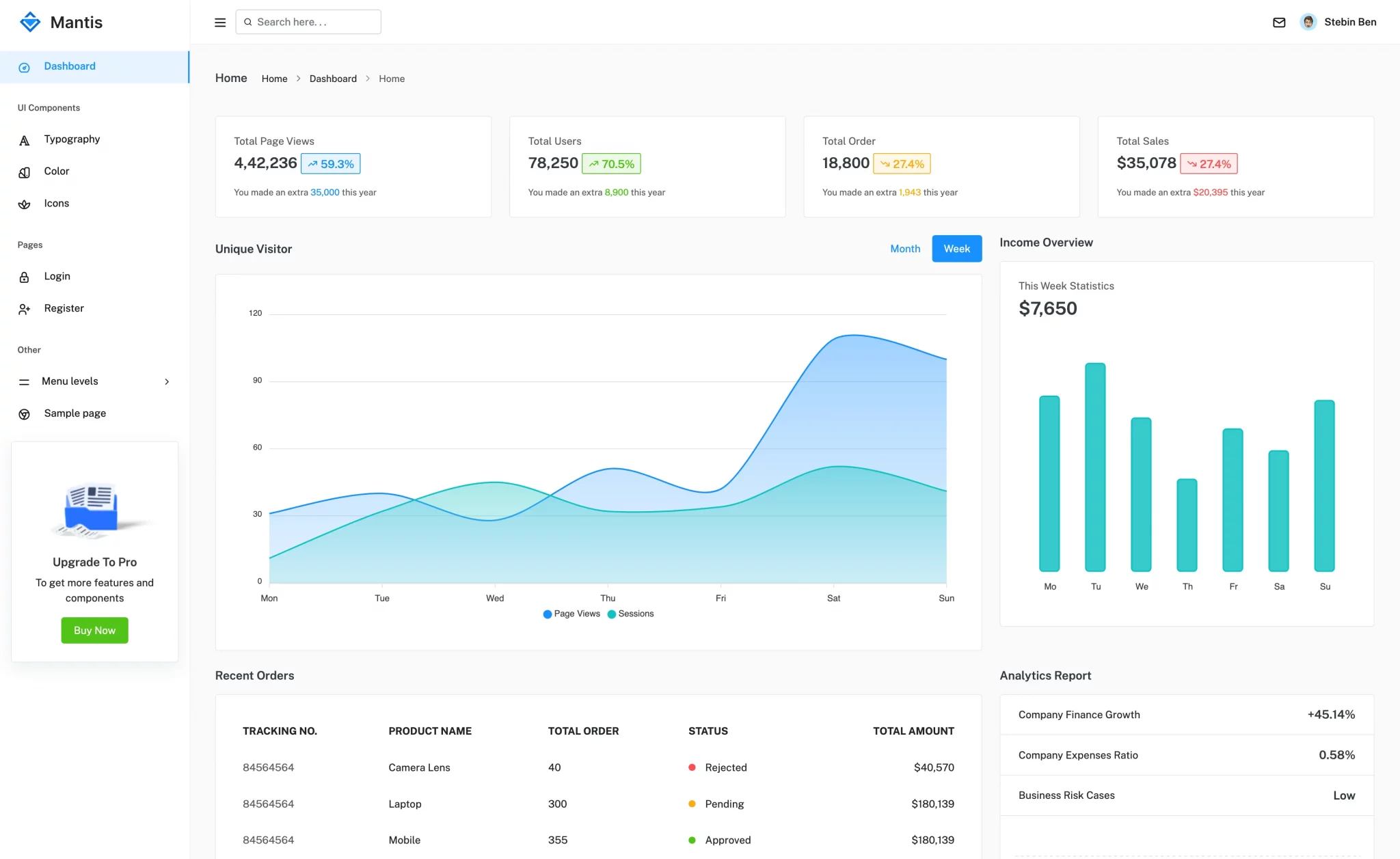Select the Login lock icon
Screen dimensions: 1400x859
pyautogui.click(x=25, y=276)
